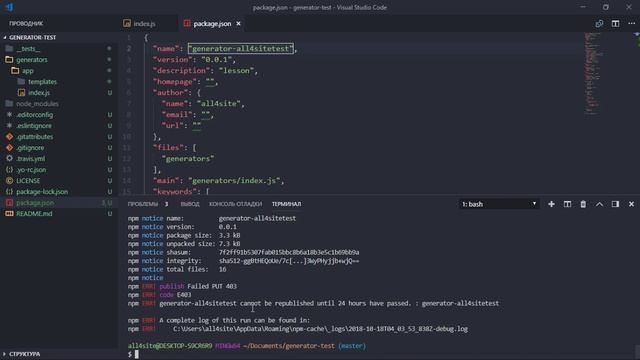Expand the node_modules folder

tap(59, 104)
